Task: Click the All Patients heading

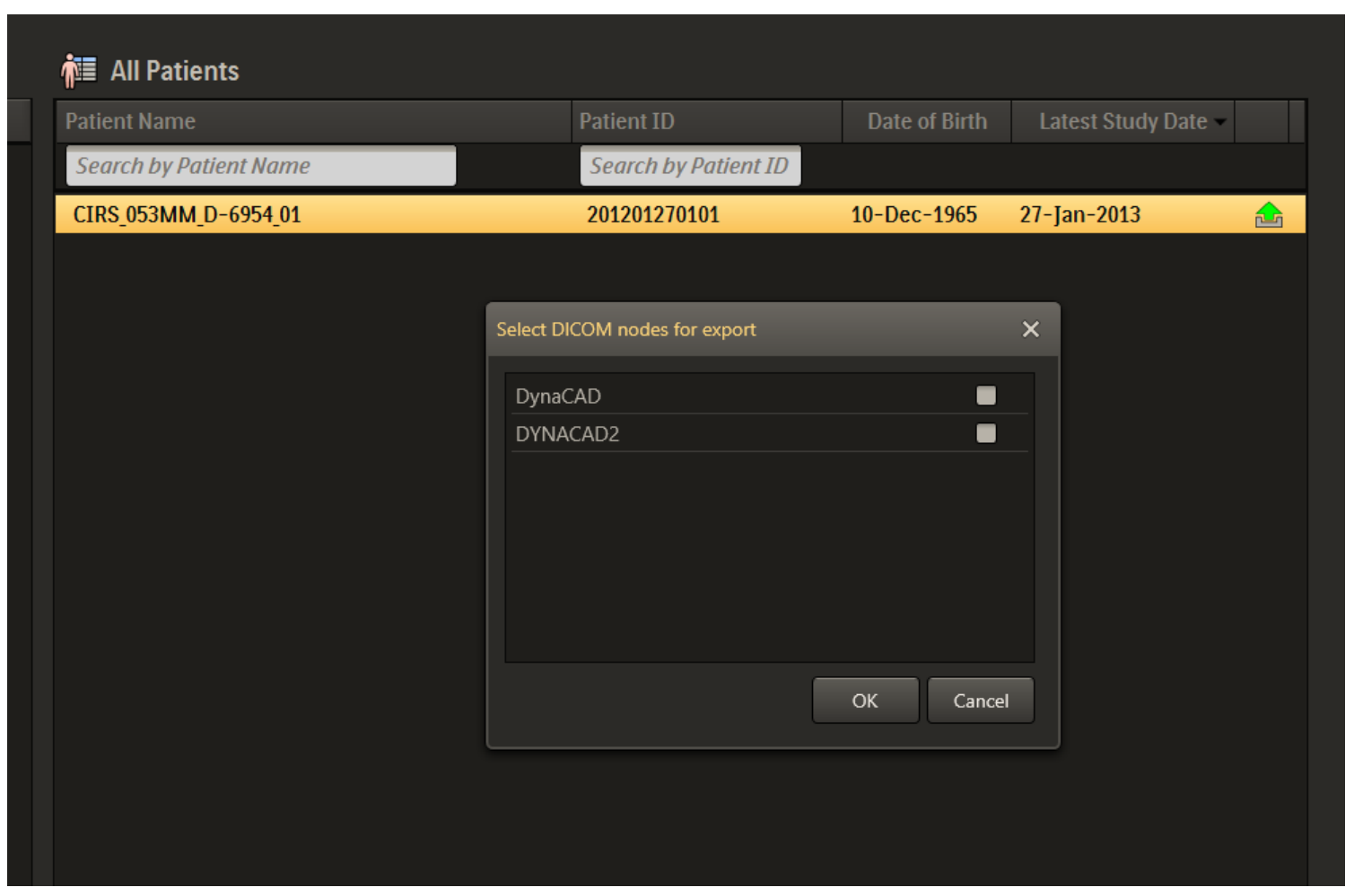Action: pos(175,71)
